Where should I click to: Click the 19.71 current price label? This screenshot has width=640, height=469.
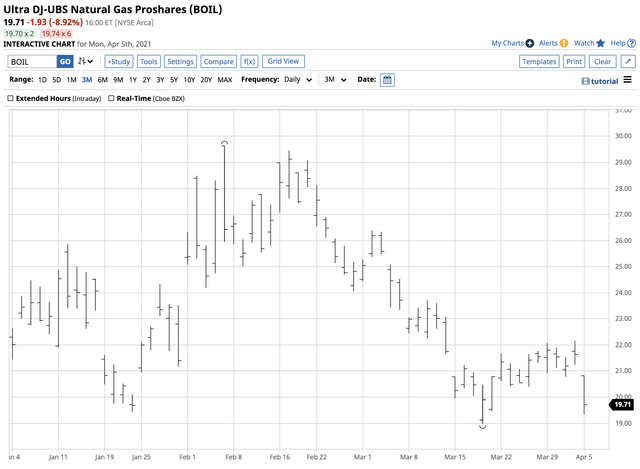point(622,405)
